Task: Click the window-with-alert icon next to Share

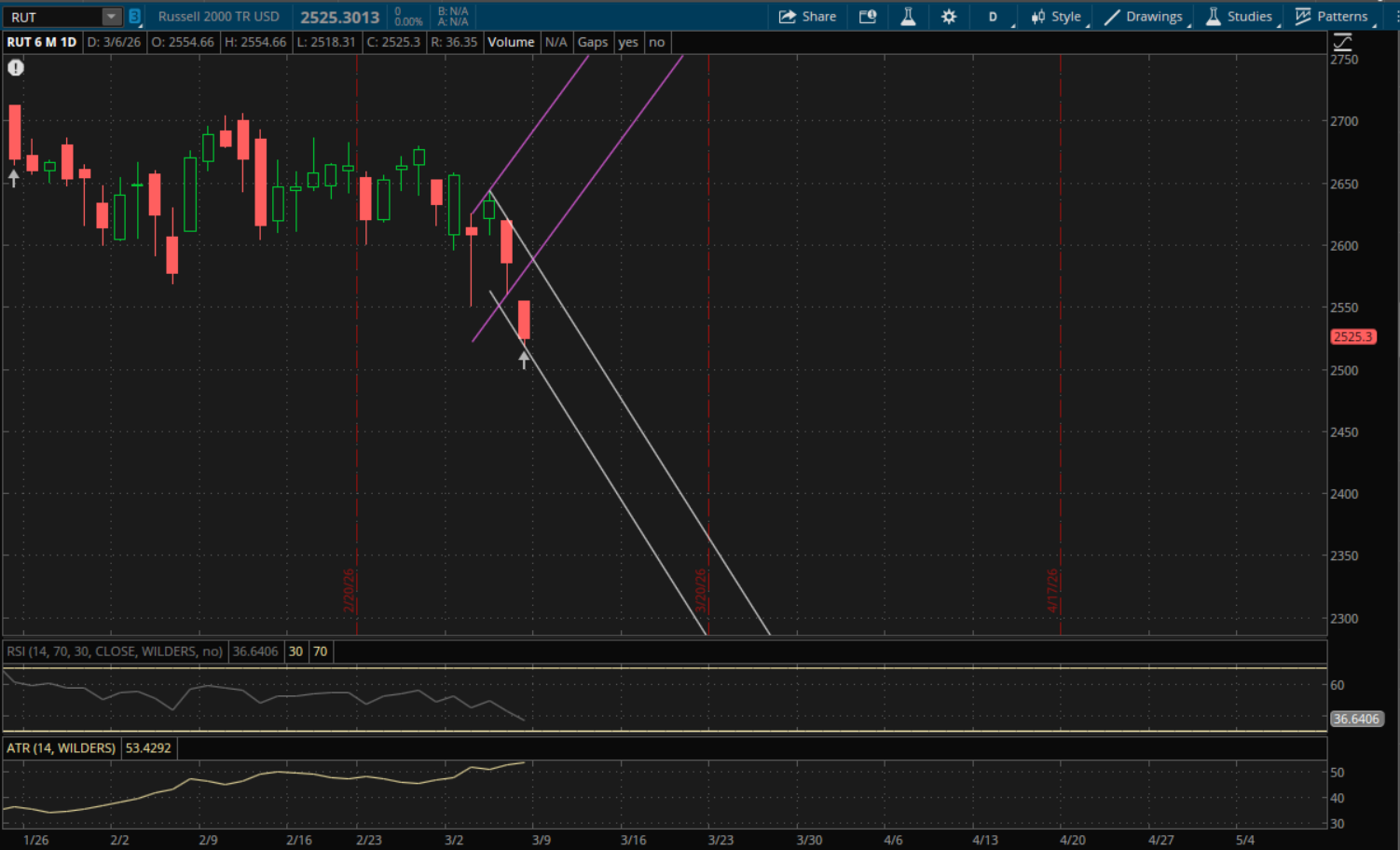Action: point(868,17)
